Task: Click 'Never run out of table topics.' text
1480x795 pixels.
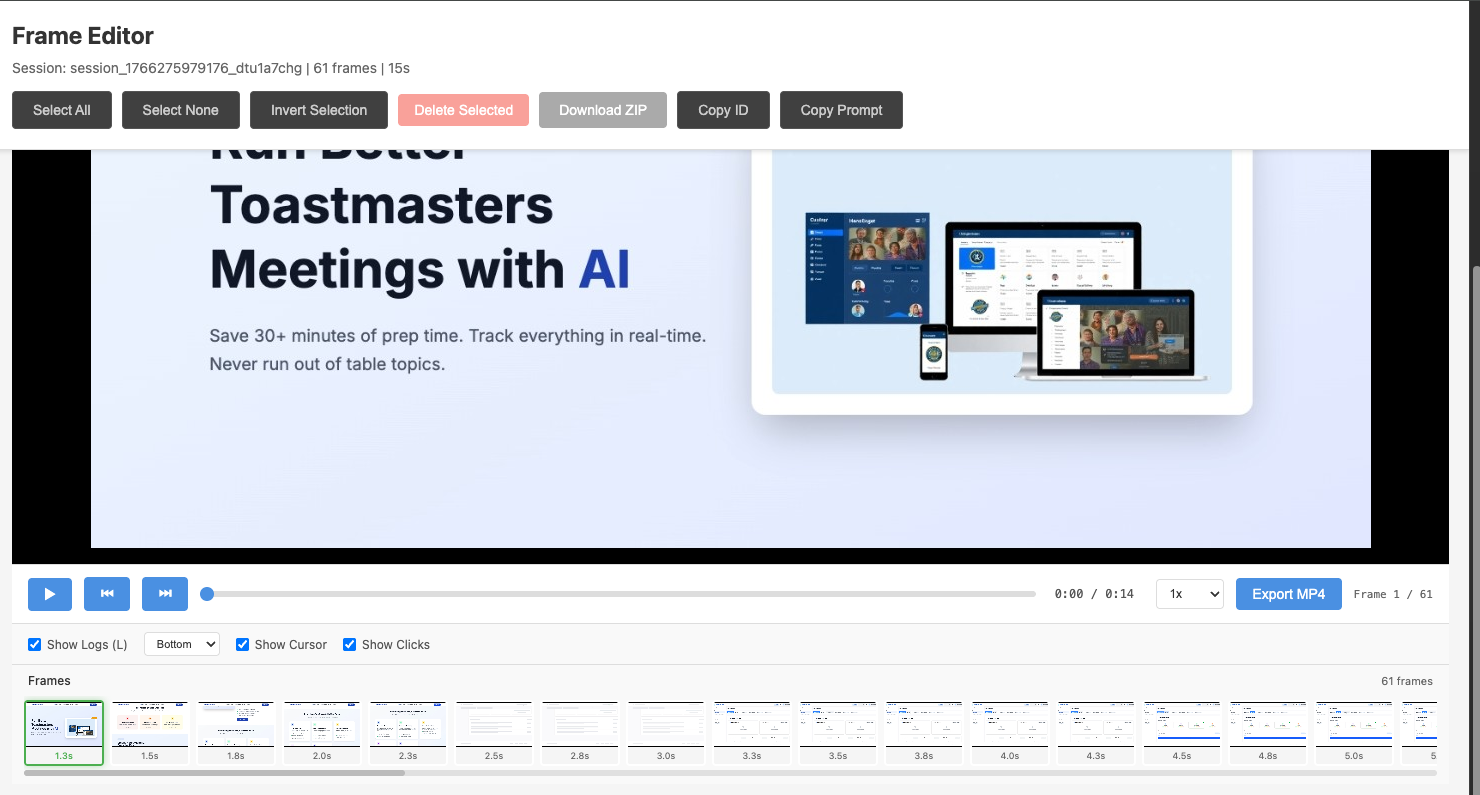Action: 327,364
